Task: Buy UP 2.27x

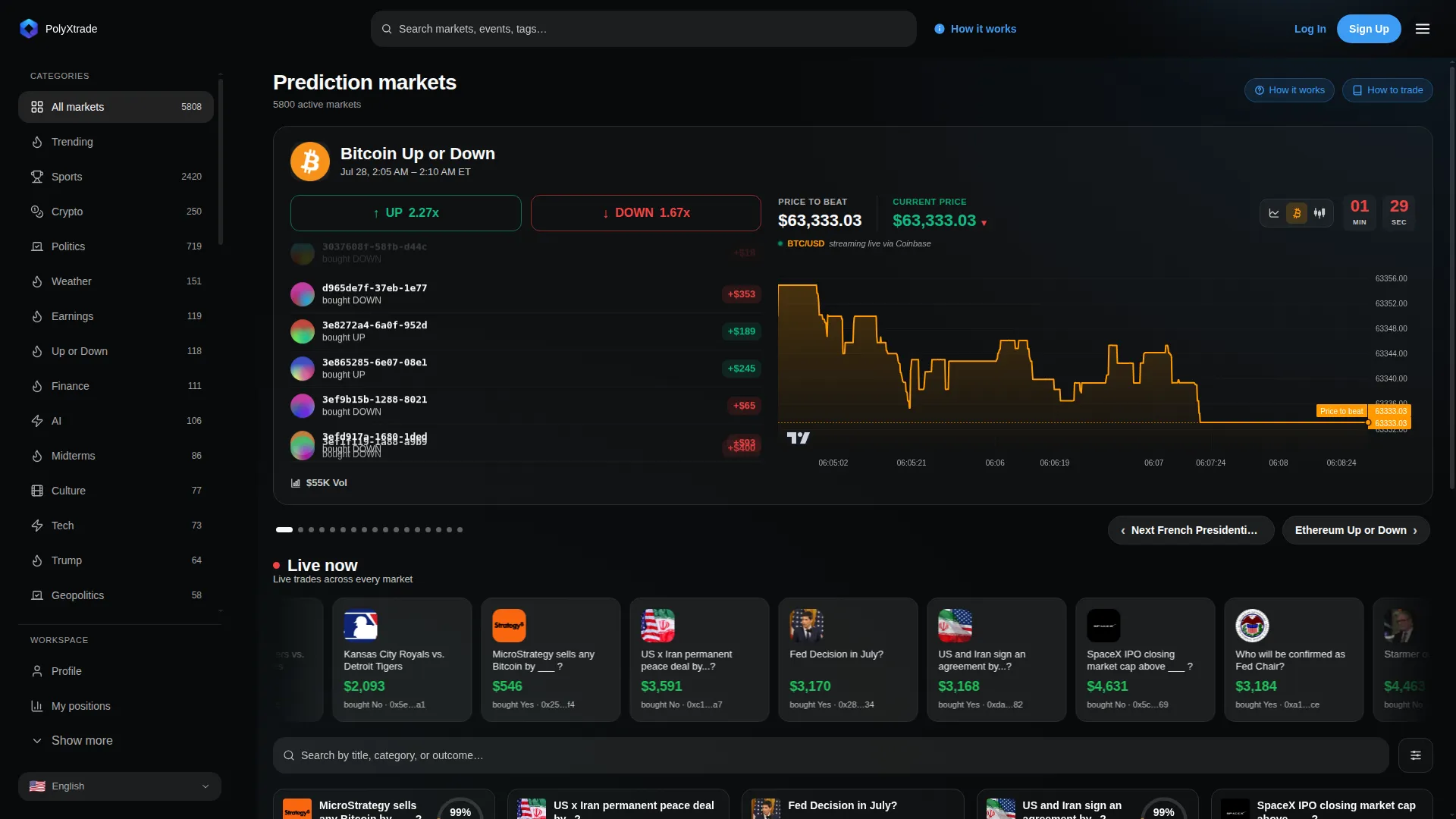Action: (406, 213)
